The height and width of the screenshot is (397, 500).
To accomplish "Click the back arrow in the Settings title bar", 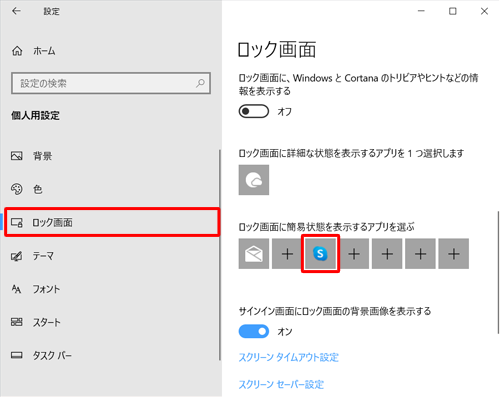I will (16, 11).
